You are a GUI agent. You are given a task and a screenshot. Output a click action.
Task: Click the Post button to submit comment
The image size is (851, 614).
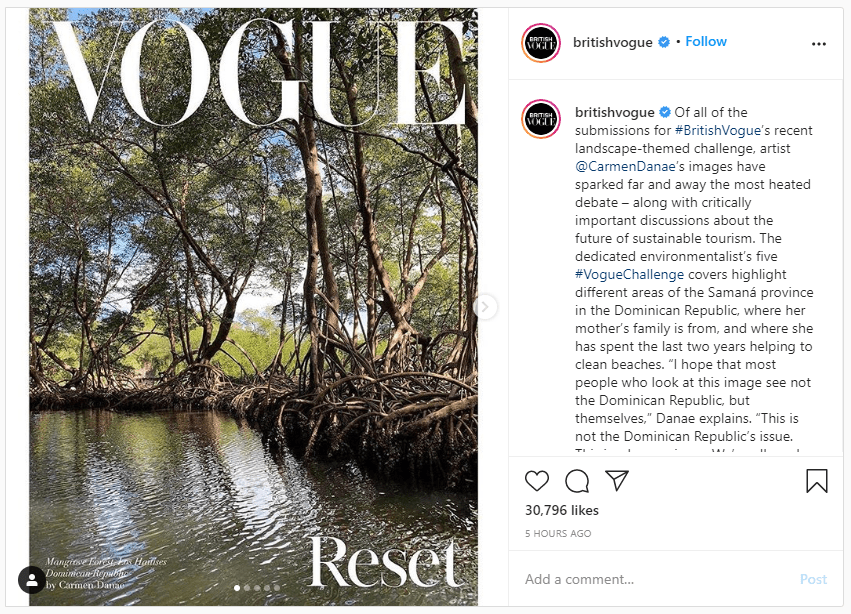813,578
